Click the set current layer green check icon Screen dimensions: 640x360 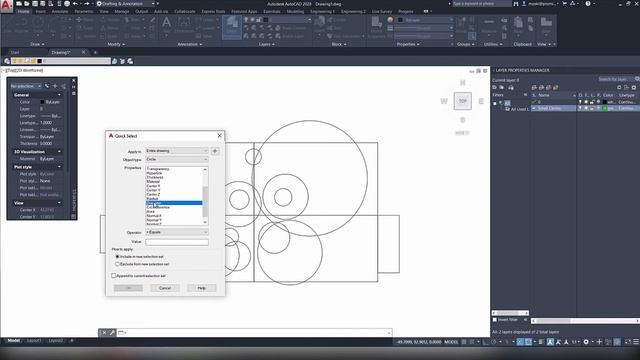(x=556, y=87)
